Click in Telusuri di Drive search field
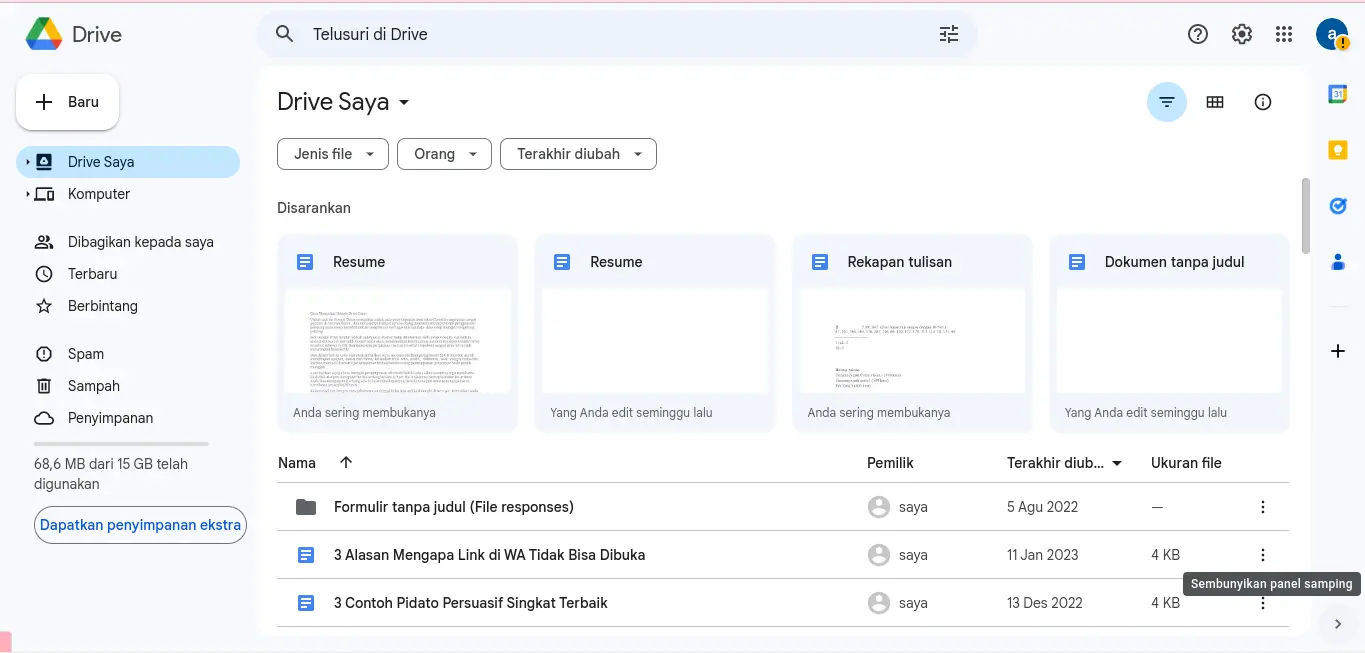Image resolution: width=1365 pixels, height=653 pixels. click(x=618, y=34)
